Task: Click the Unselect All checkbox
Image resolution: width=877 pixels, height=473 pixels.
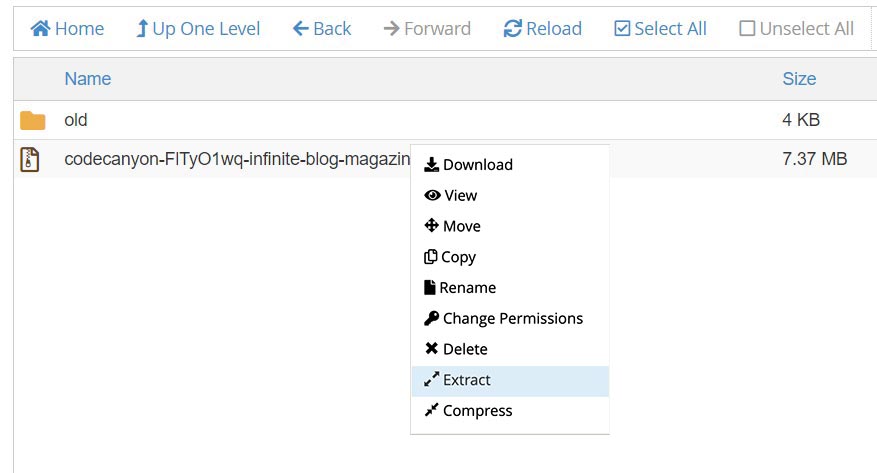Action: click(747, 29)
